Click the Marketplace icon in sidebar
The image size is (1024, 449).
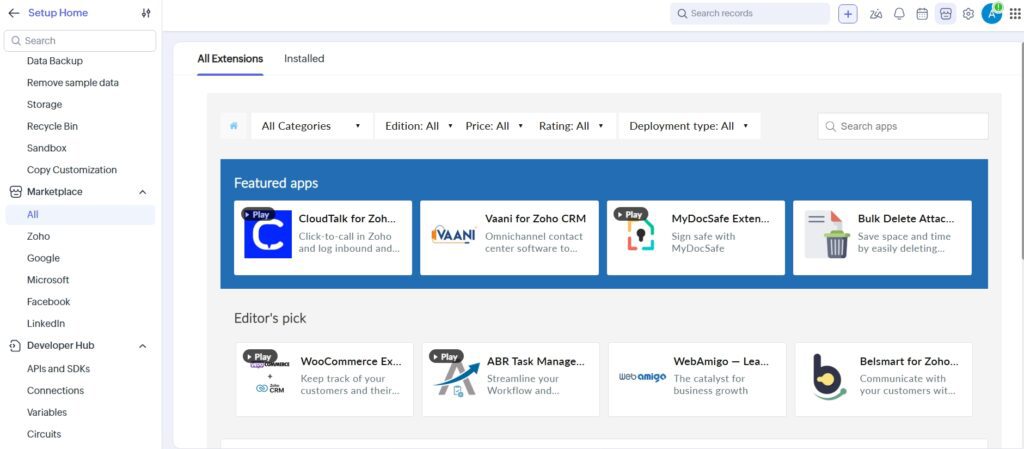click(x=16, y=192)
